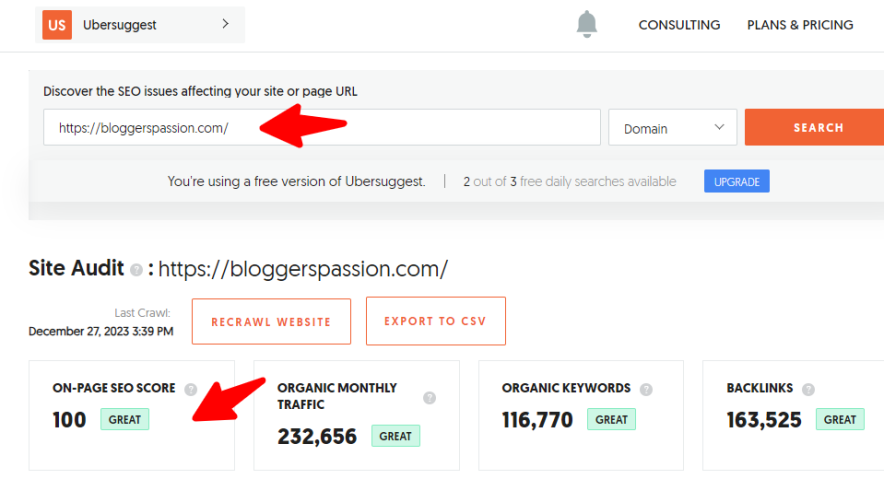Viewport: 884px width, 479px height.
Task: Click help icon next to Backlinks
Action: pyautogui.click(x=808, y=389)
